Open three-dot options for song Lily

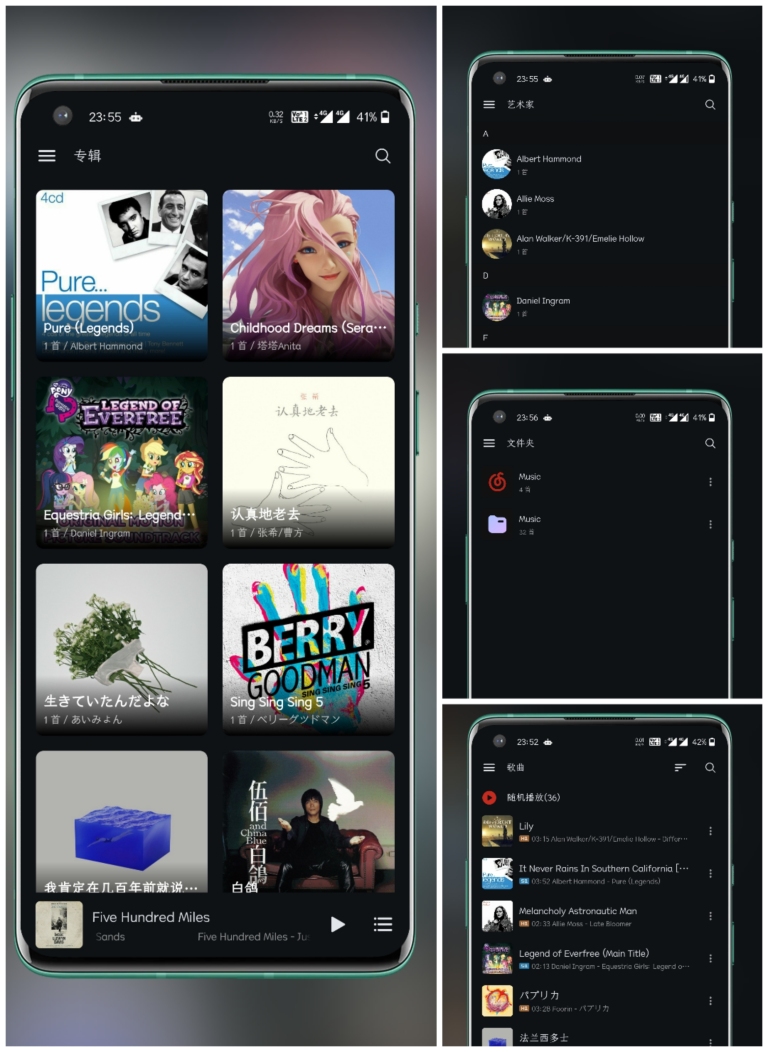(710, 831)
